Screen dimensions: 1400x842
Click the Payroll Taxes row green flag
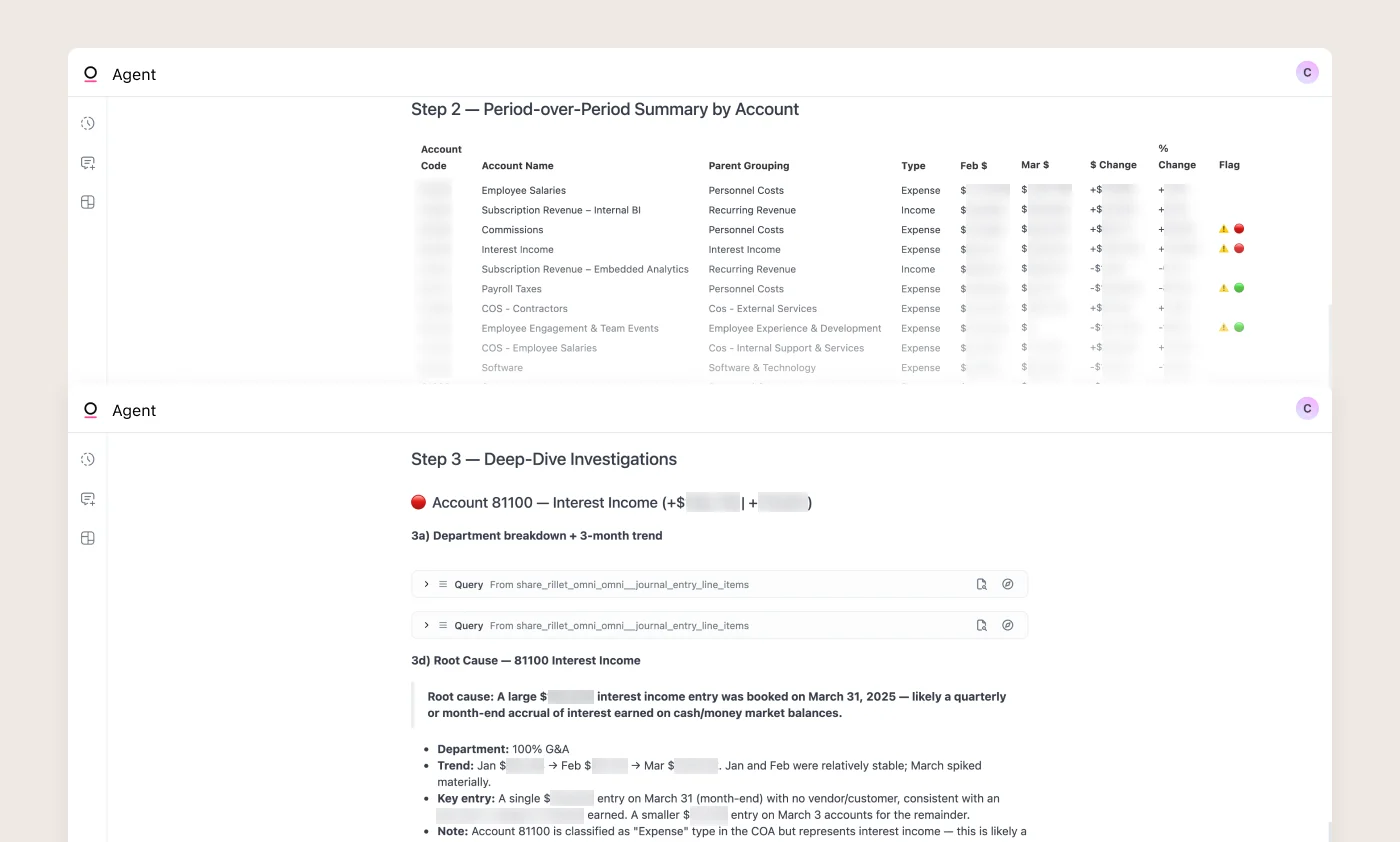(1239, 288)
